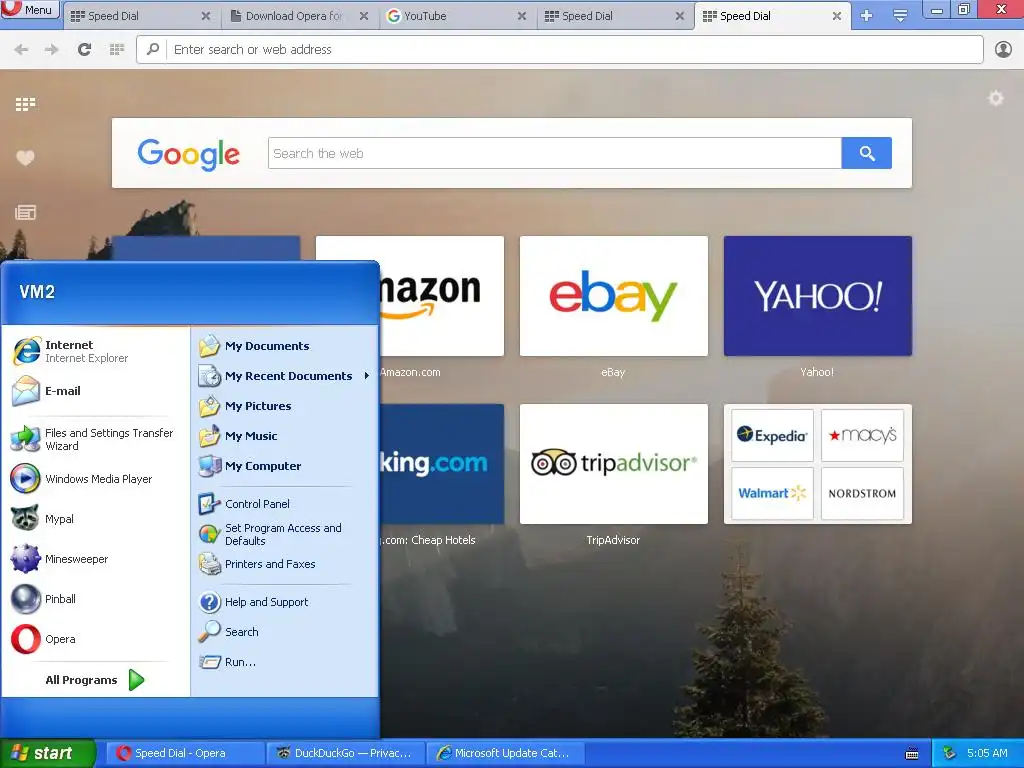Open My Pictures
This screenshot has height=768, width=1024.
point(285,406)
